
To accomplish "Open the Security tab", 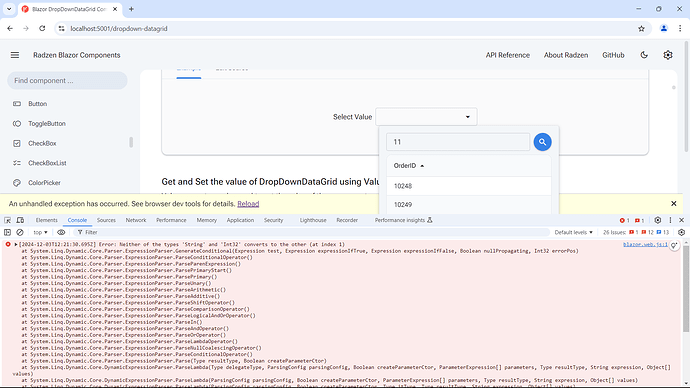I will click(274, 220).
